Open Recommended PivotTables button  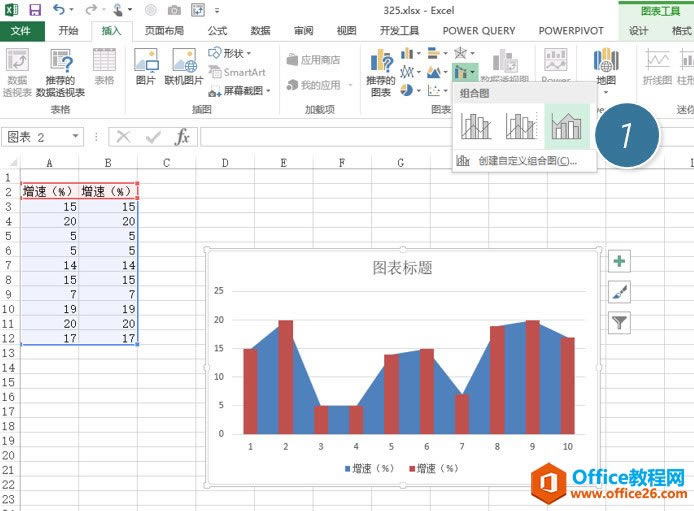click(x=61, y=72)
